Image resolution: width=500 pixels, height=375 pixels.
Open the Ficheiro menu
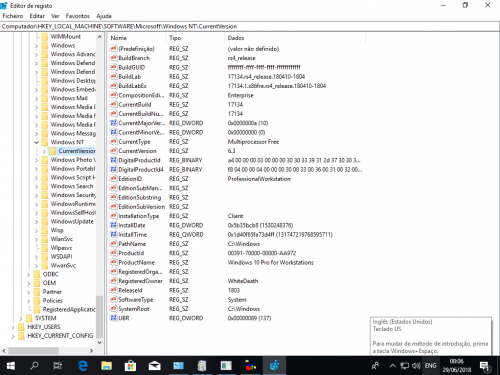[x=13, y=16]
